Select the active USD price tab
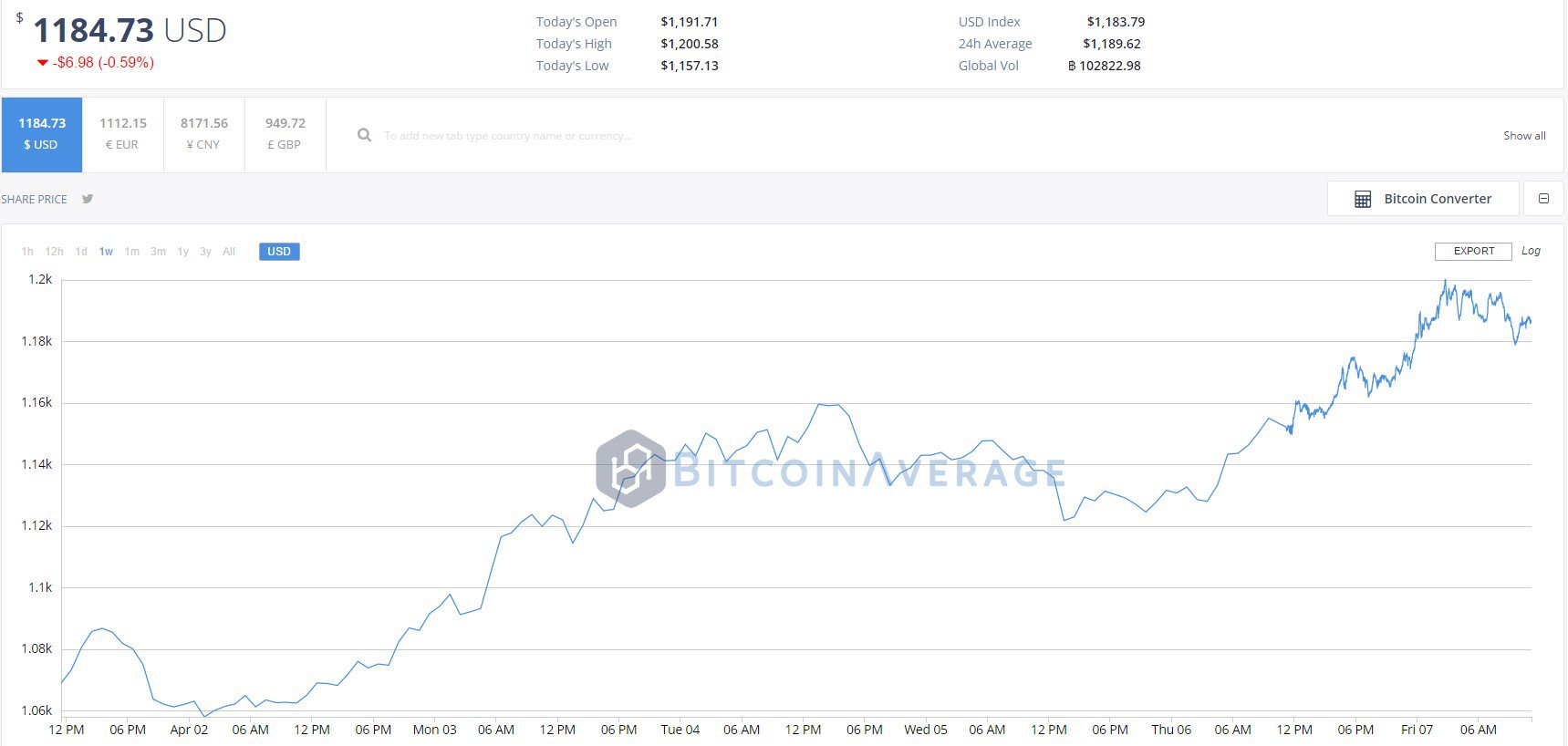The width and height of the screenshot is (1568, 746). pyautogui.click(x=42, y=134)
